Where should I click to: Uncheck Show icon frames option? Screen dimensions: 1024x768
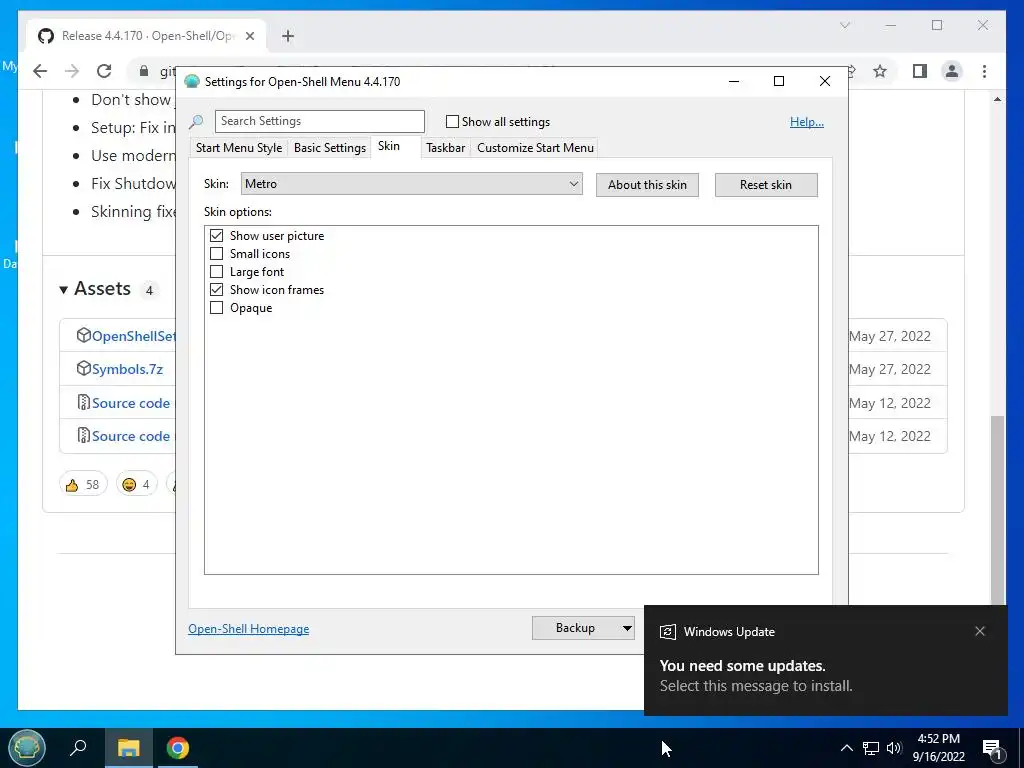point(216,289)
